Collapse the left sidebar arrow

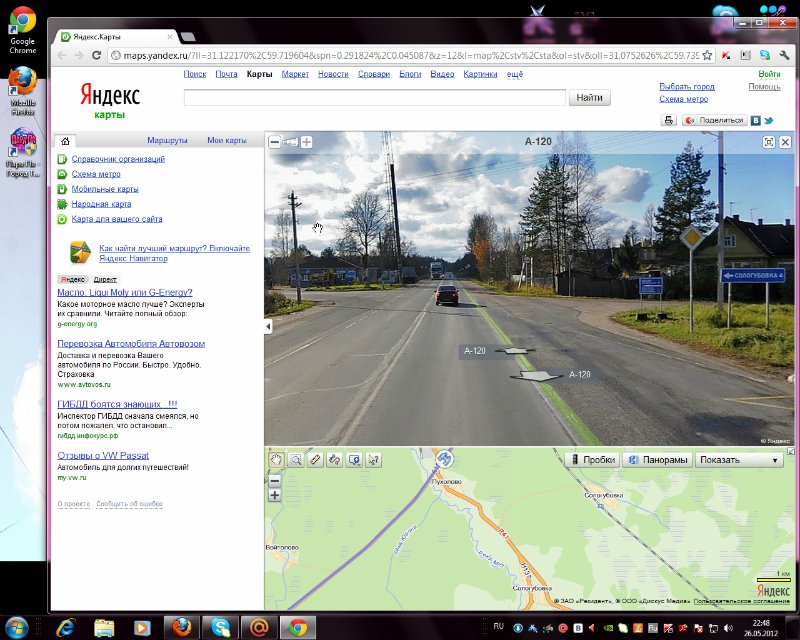pyautogui.click(x=268, y=326)
